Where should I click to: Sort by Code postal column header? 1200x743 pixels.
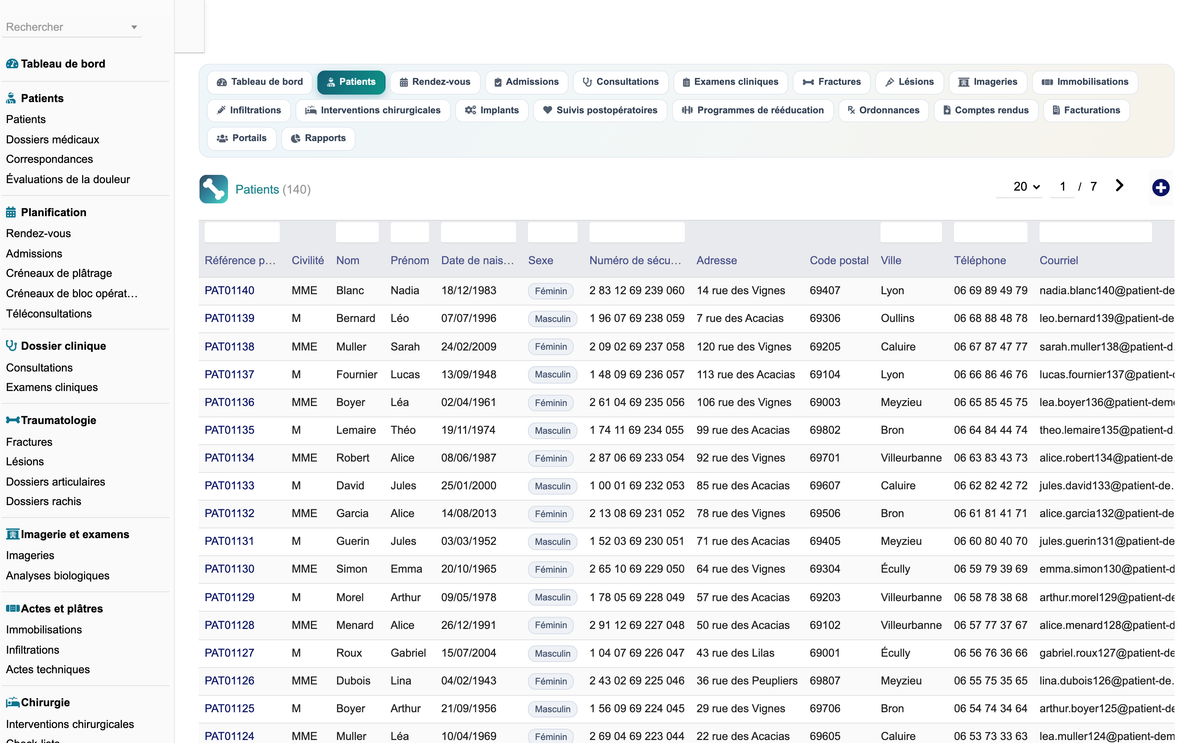[x=839, y=260]
